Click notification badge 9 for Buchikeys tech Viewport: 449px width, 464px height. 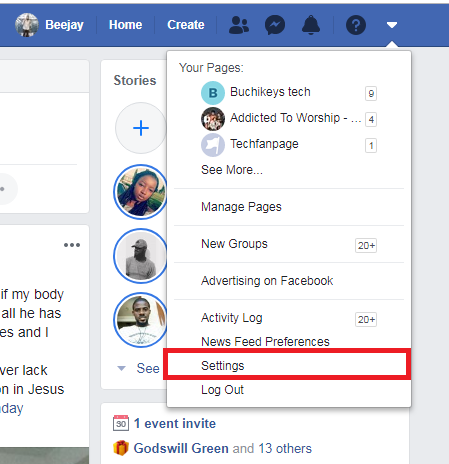tap(371, 93)
